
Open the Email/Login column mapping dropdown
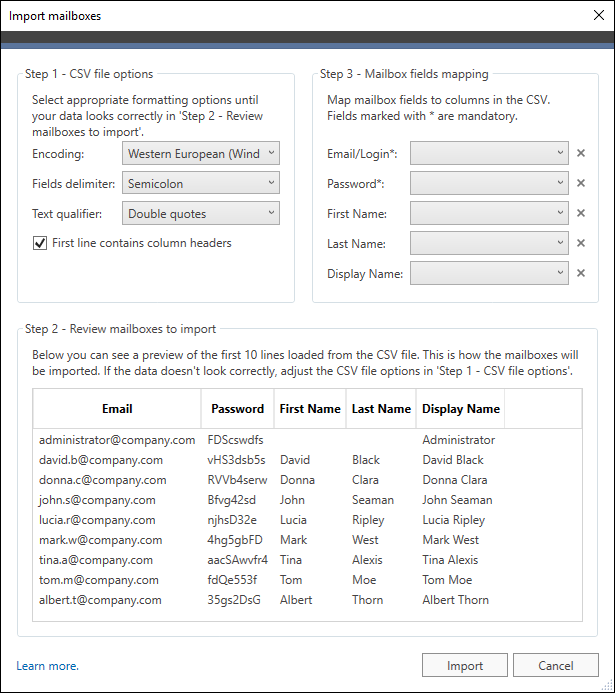(489, 153)
